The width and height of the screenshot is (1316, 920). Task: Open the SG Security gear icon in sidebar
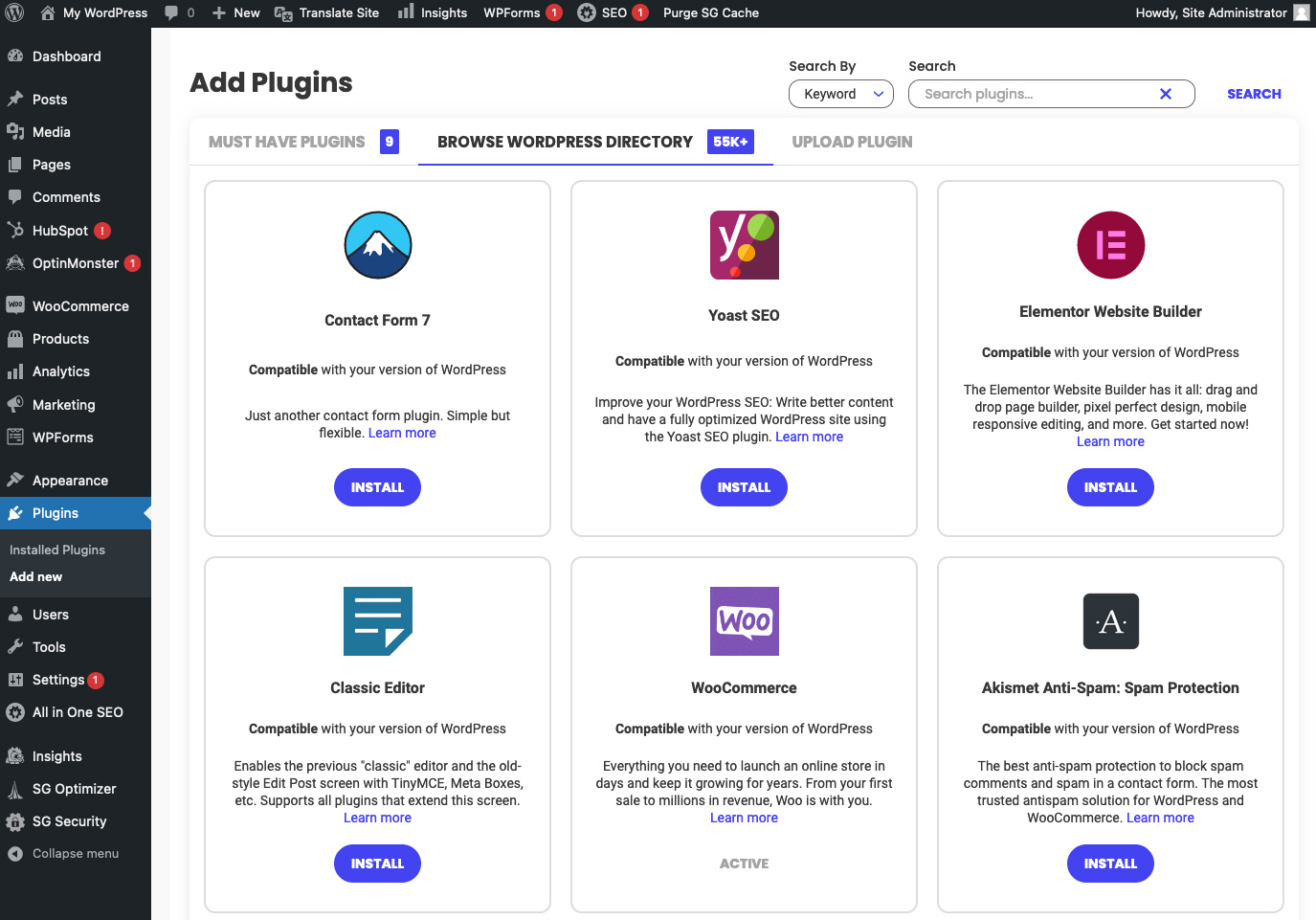click(15, 821)
